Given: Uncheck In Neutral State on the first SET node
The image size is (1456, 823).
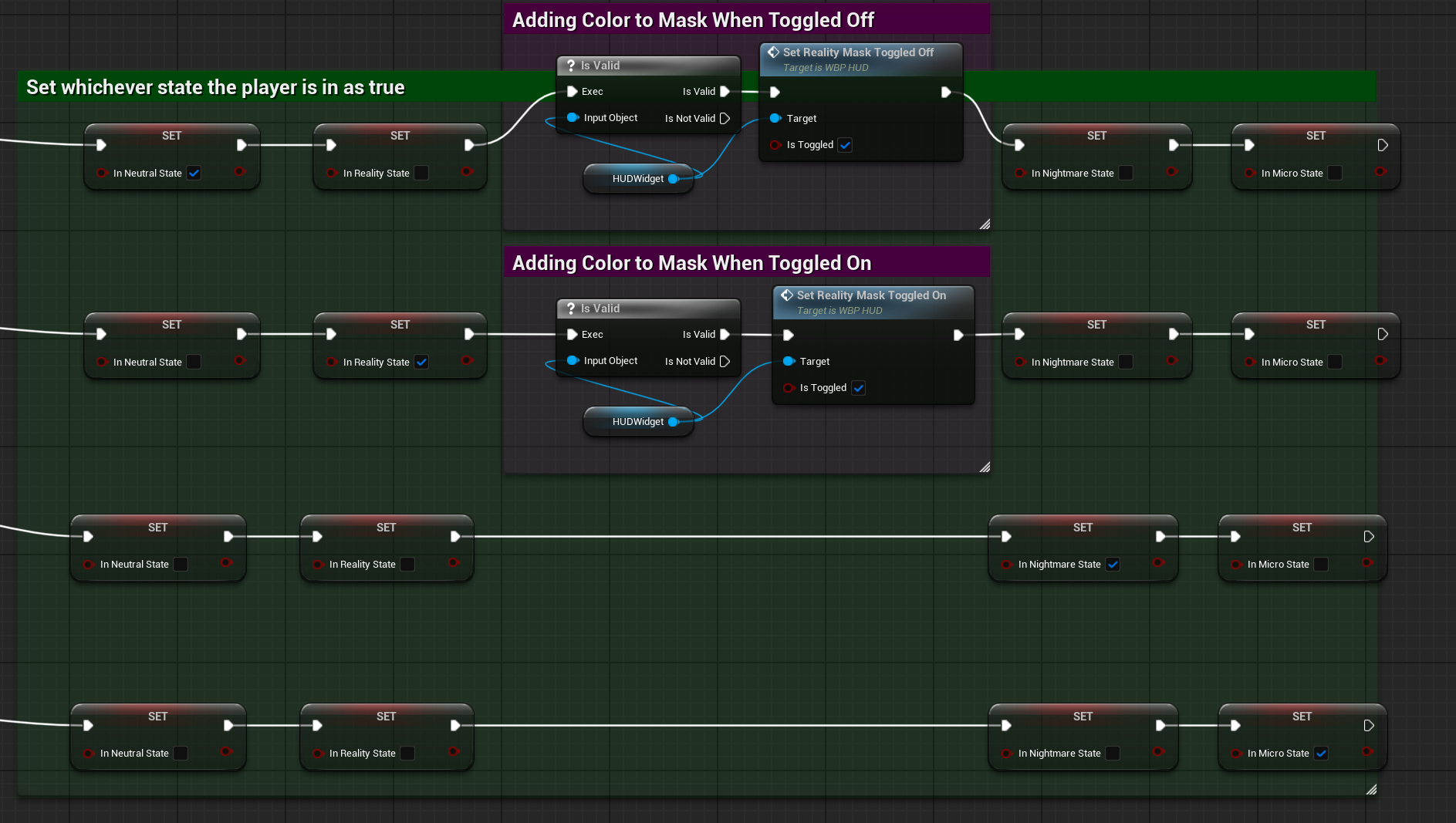Looking at the screenshot, I should point(194,173).
